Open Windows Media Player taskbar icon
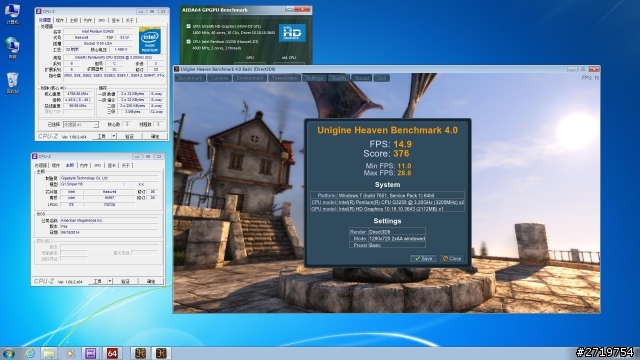This screenshot has width=640, height=360. click(x=70, y=353)
